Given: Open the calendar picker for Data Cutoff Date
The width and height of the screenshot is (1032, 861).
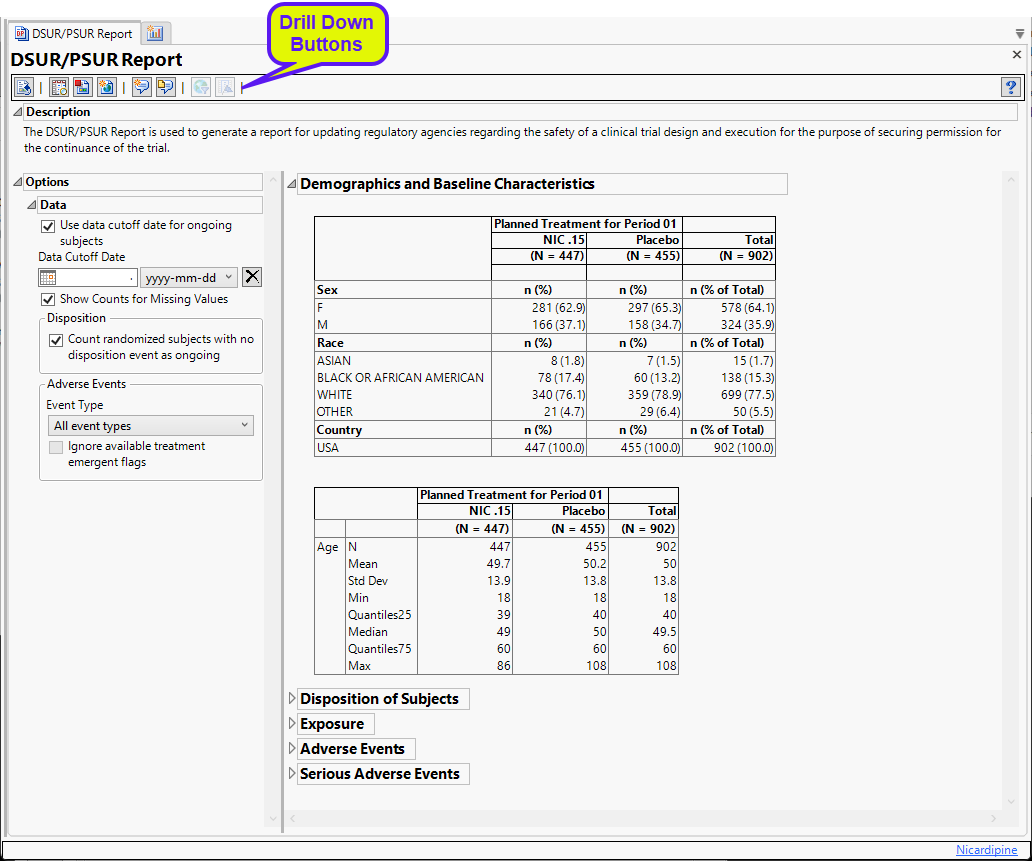Looking at the screenshot, I should pos(48,278).
